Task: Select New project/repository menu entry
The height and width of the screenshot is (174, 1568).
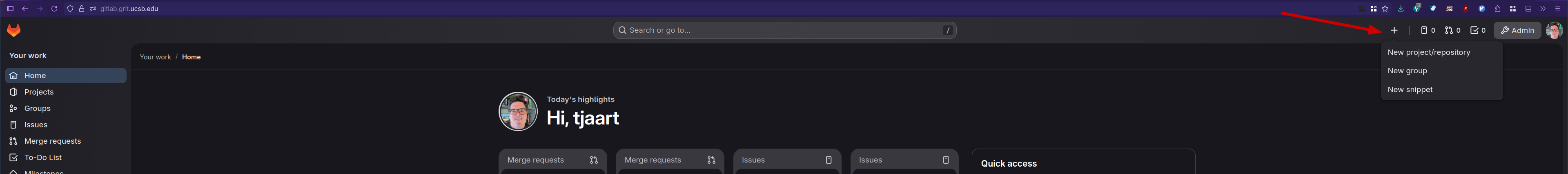Action: coord(1429,52)
